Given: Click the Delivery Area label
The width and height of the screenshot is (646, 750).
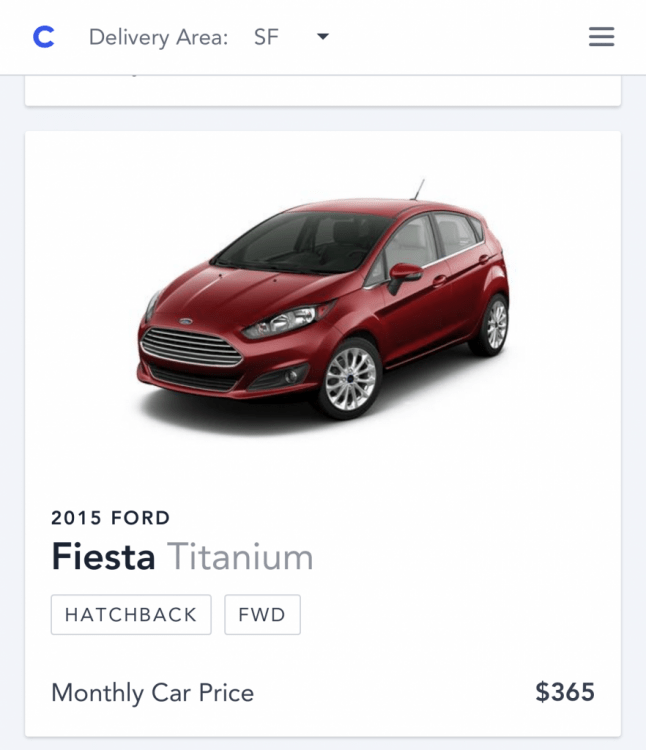Looking at the screenshot, I should pyautogui.click(x=158, y=38).
